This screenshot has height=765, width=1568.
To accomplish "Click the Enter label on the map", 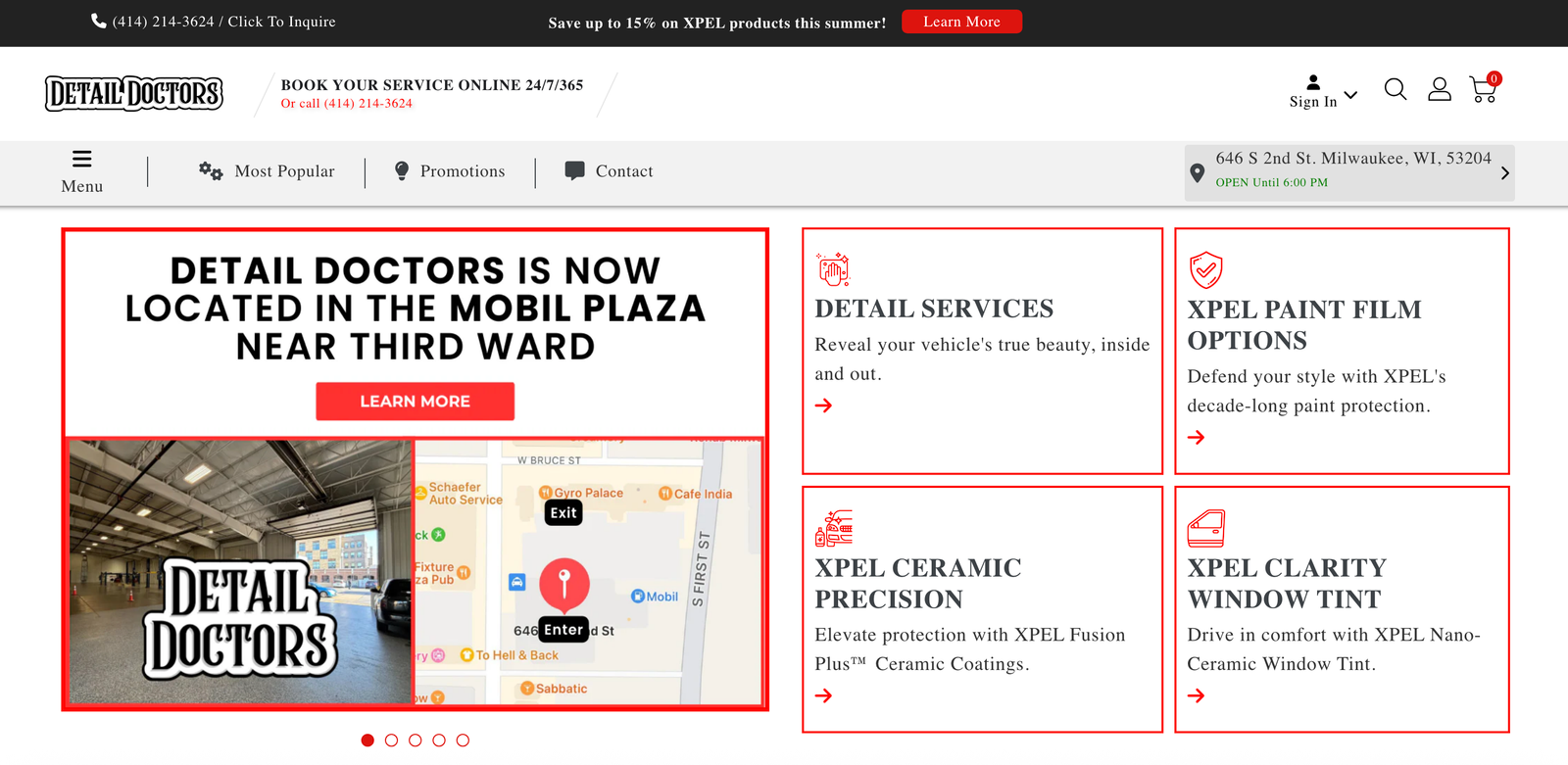I will (563, 630).
